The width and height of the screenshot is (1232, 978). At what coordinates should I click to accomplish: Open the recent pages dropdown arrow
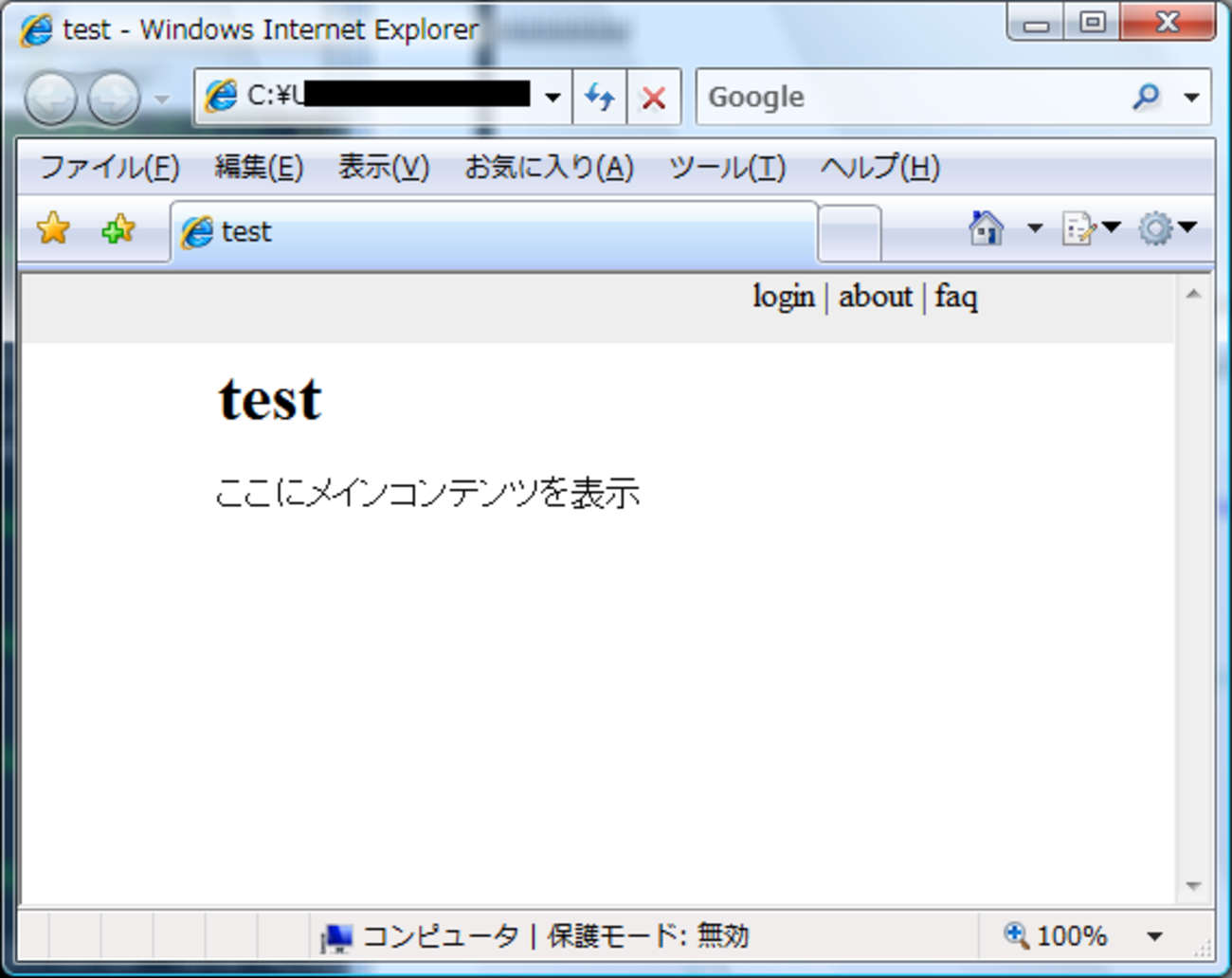click(x=162, y=99)
